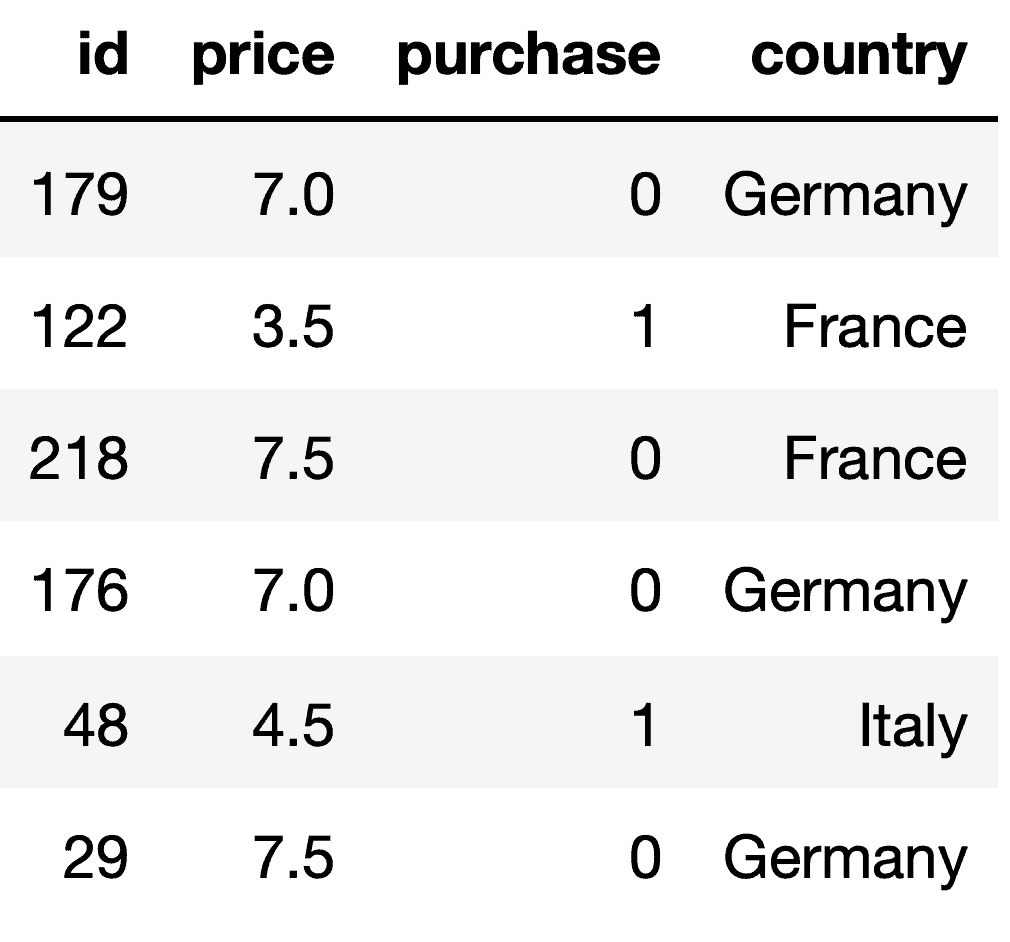Select the id cell 29

click(x=95, y=857)
